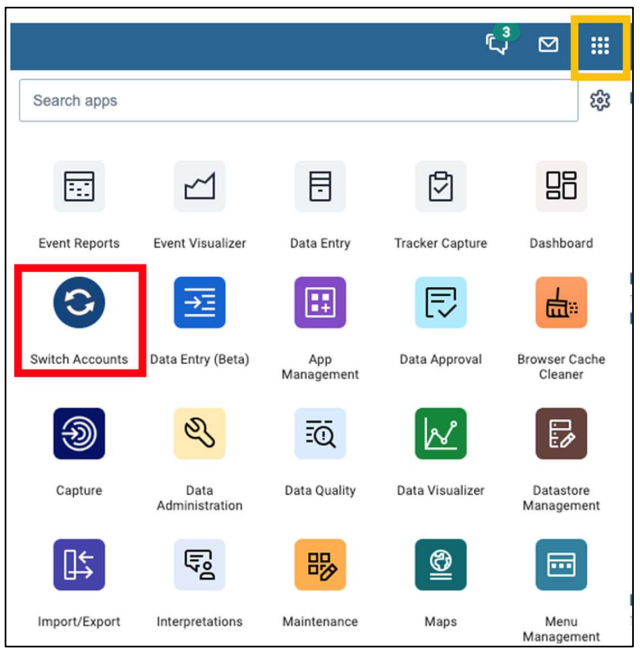Open app menu settings gear
Screen dimensions: 640x650
tap(600, 100)
